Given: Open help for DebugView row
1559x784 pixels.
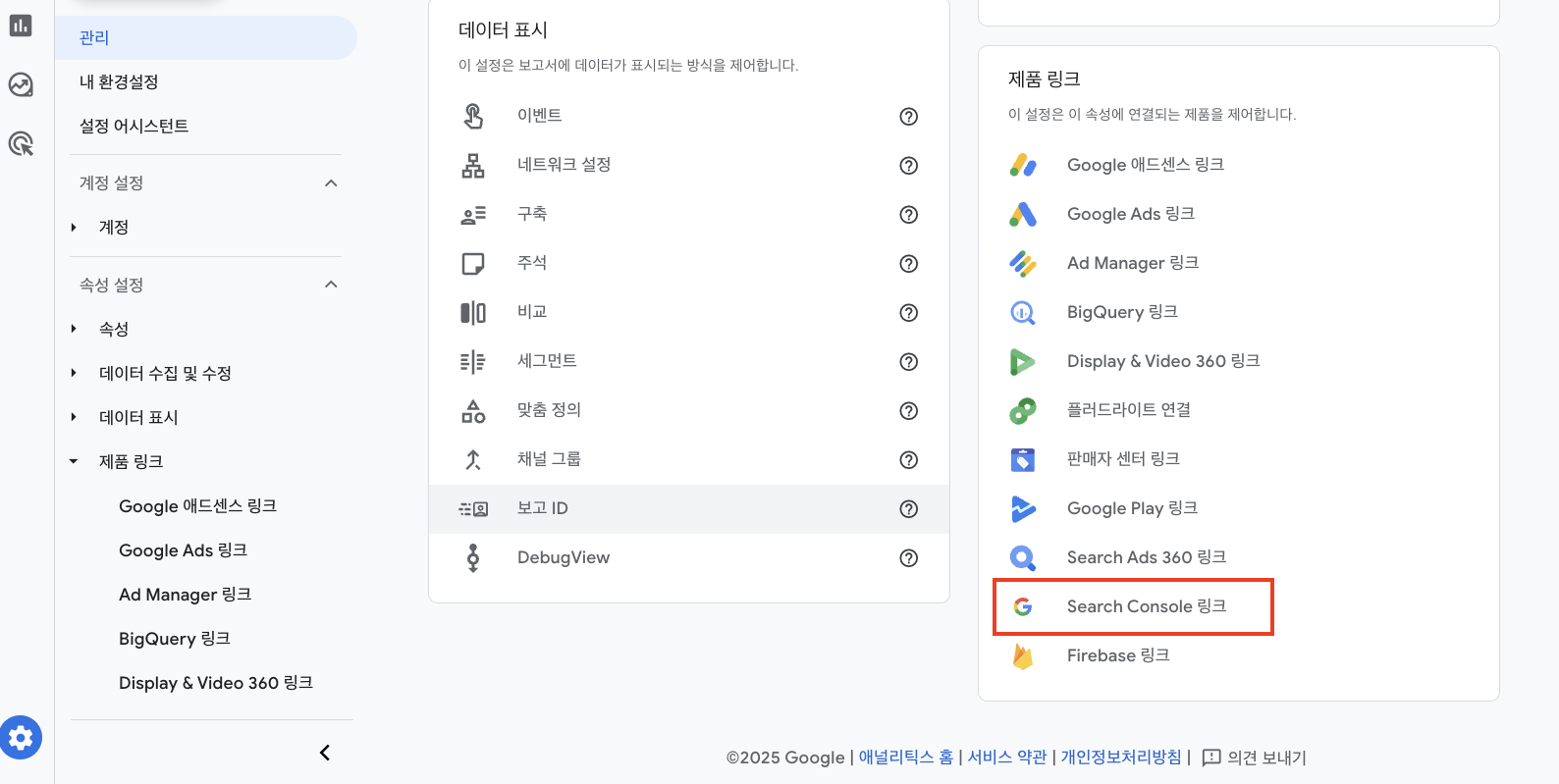Looking at the screenshot, I should click(909, 557).
